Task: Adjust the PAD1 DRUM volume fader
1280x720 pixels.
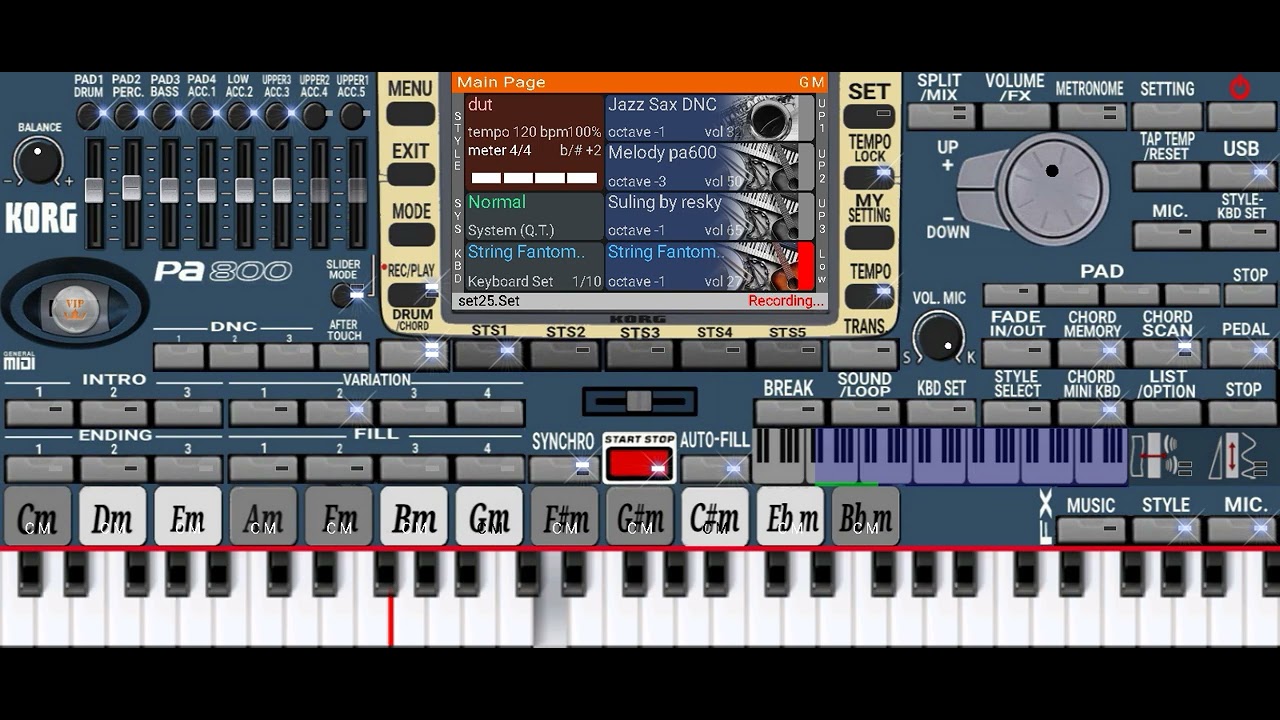Action: [94, 193]
